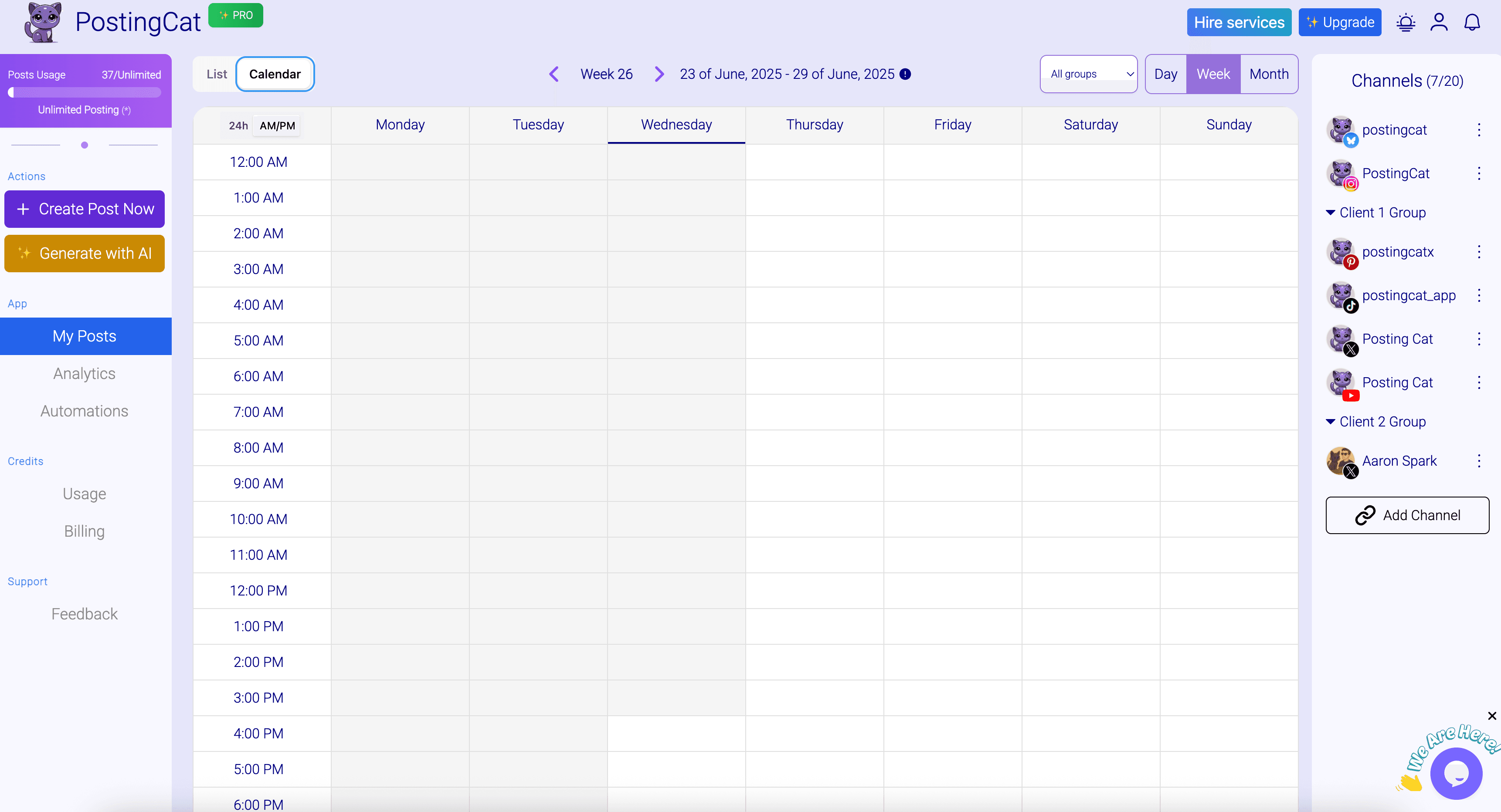The height and width of the screenshot is (812, 1501).
Task: Open the notifications bell
Action: (1472, 22)
